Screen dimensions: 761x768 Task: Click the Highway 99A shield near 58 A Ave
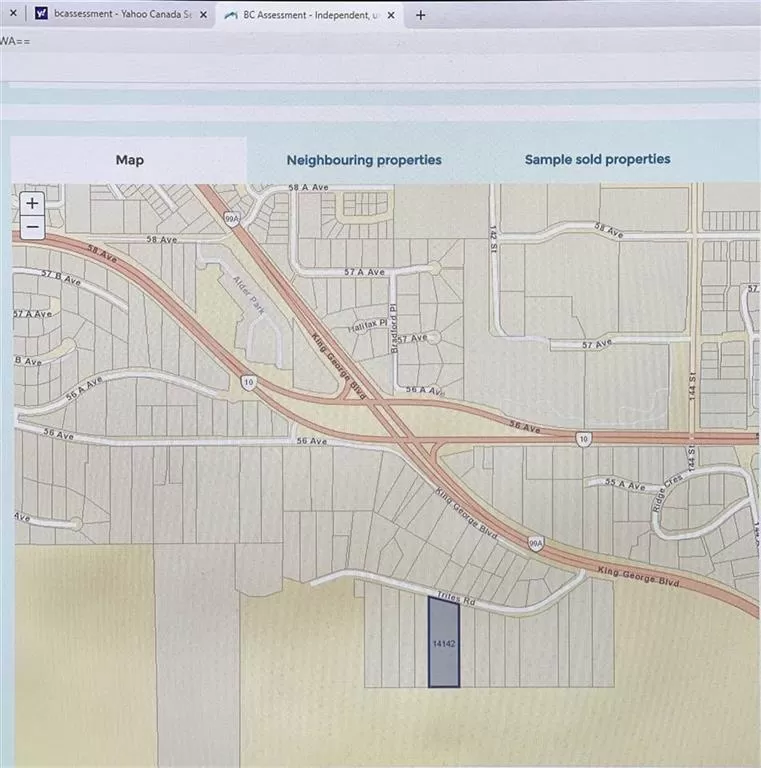pyautogui.click(x=232, y=217)
